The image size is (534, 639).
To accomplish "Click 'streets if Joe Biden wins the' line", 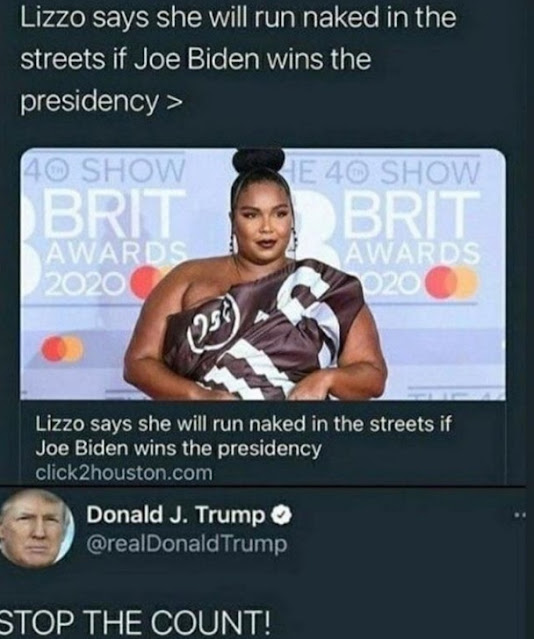I will point(196,60).
